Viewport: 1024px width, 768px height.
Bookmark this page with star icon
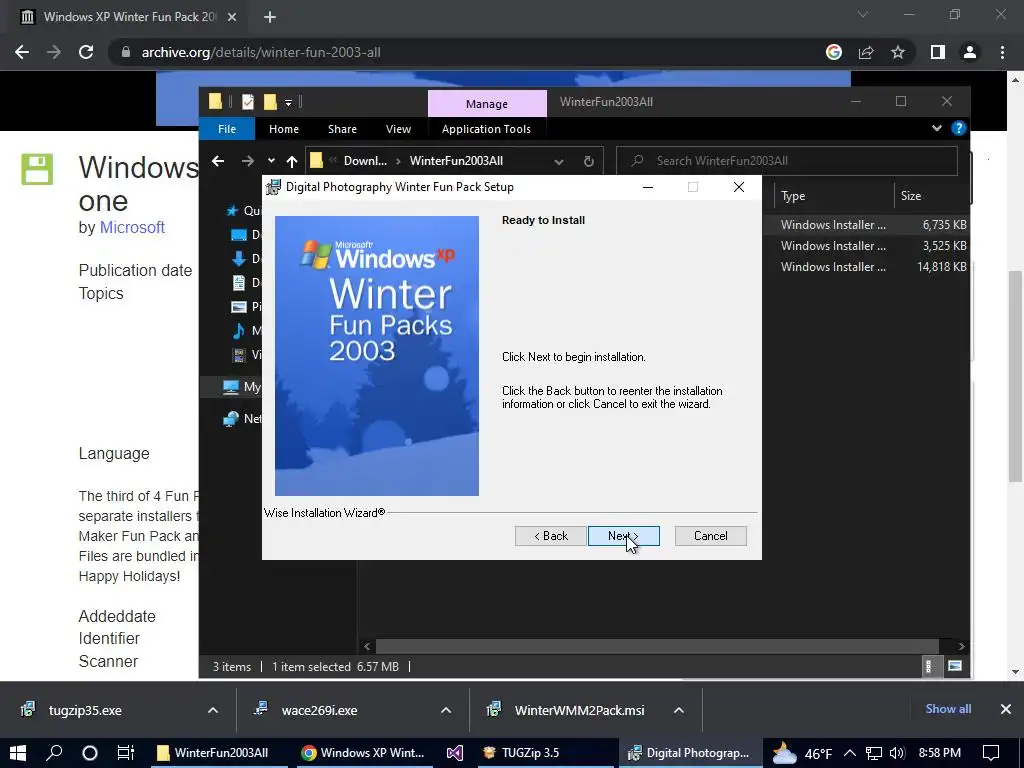point(898,52)
